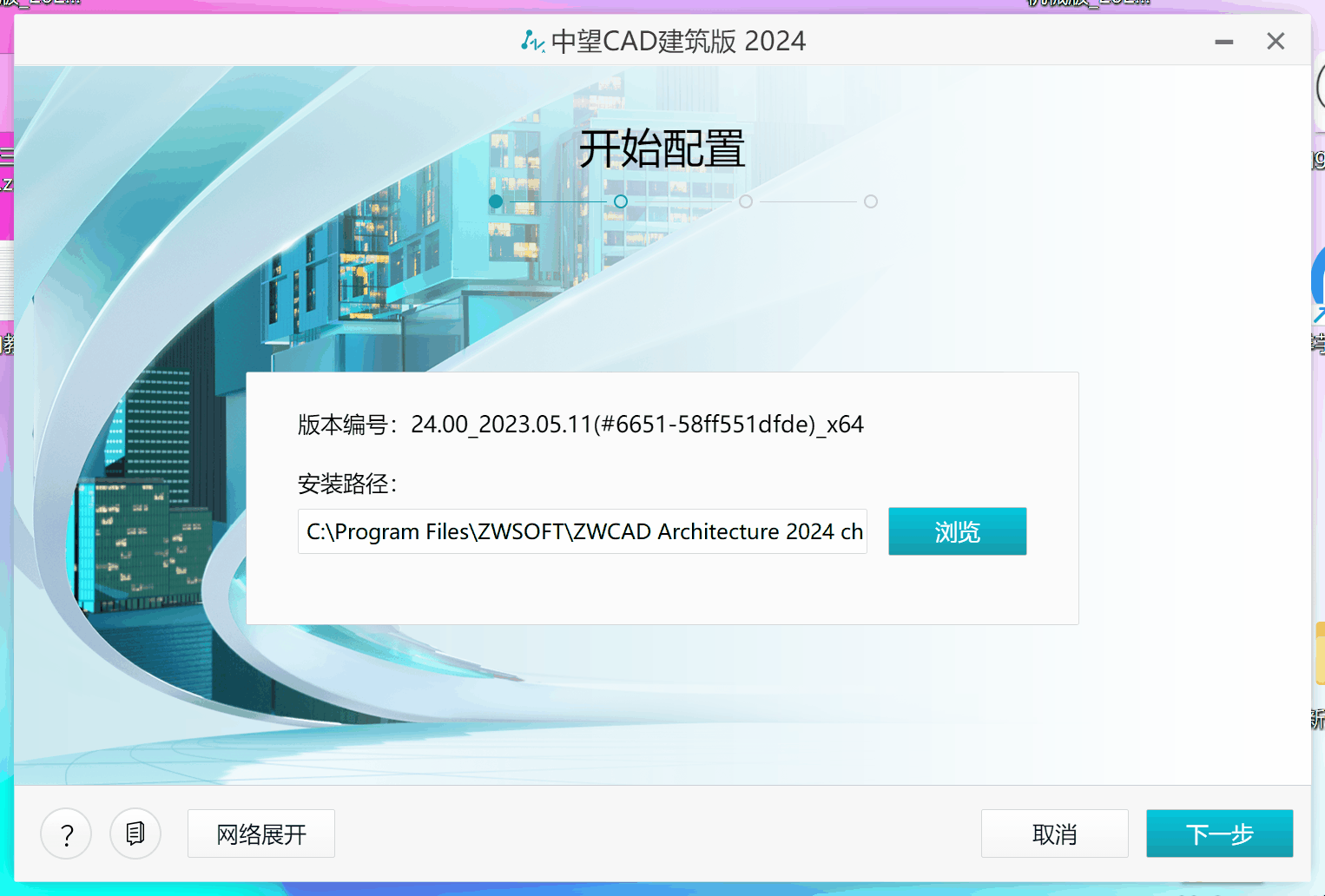This screenshot has height=896, width=1325.
Task: Click the third progress step circle
Action: 746,201
